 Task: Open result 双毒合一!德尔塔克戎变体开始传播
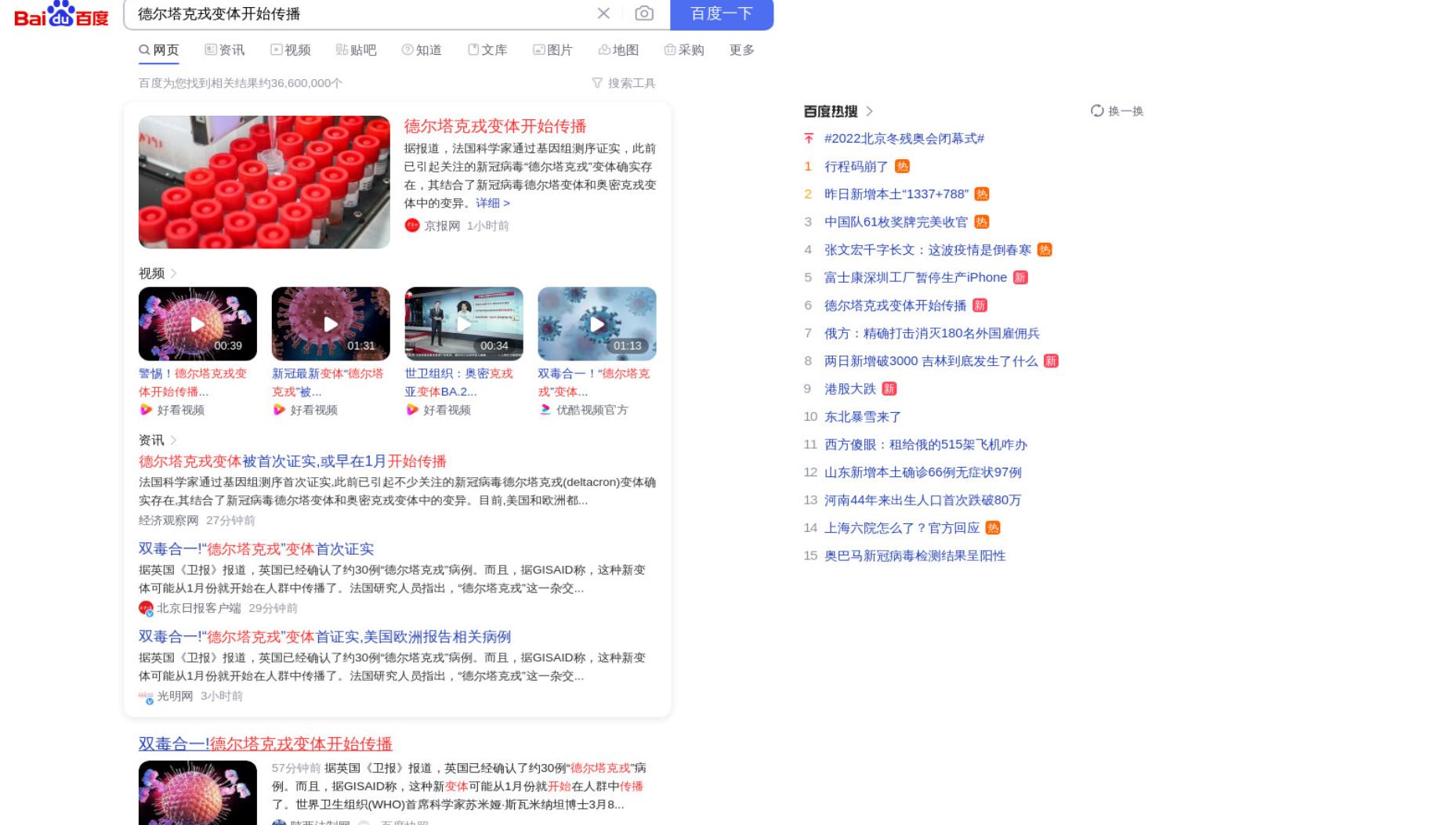(x=266, y=744)
